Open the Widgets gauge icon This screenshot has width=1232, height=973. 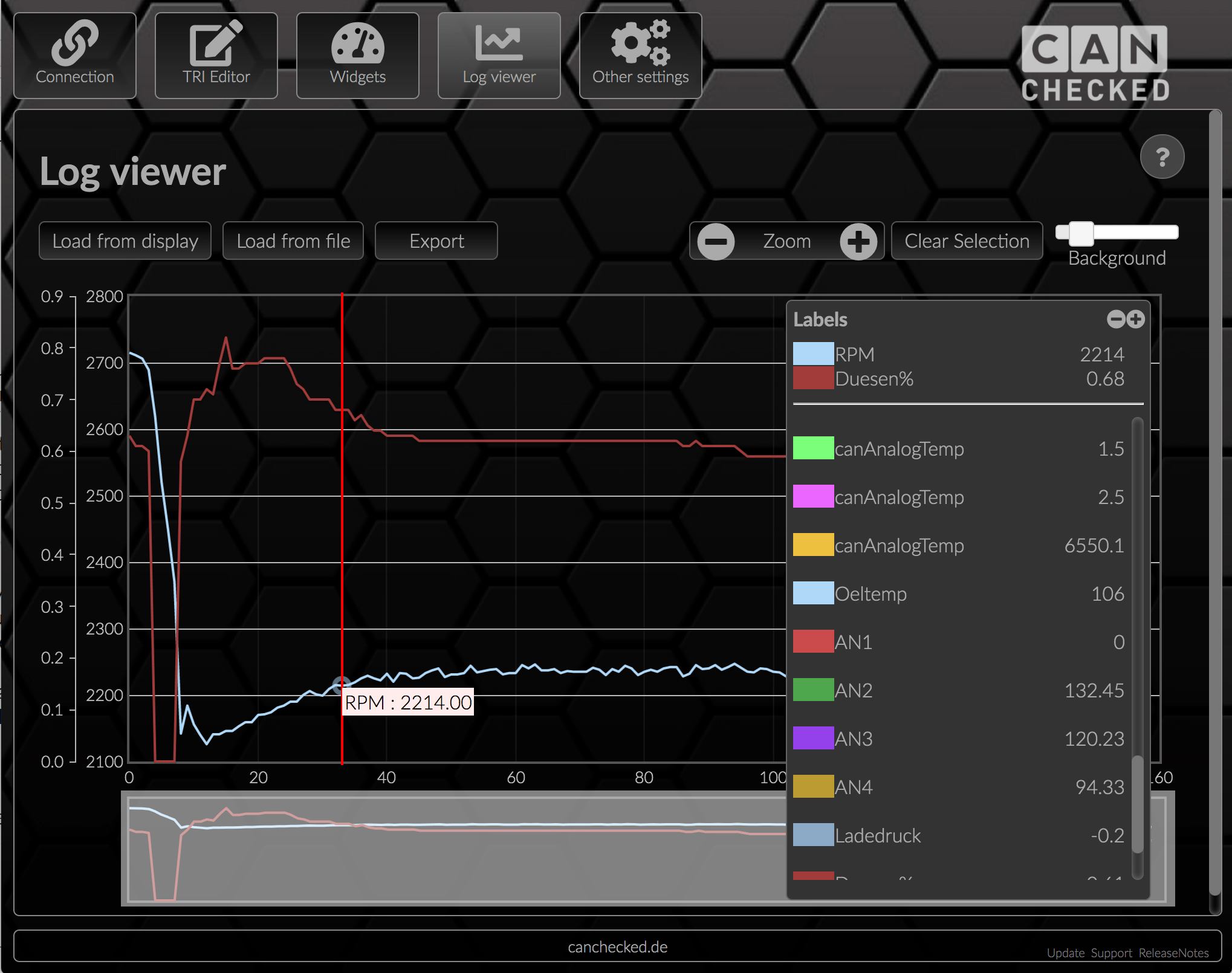(357, 44)
